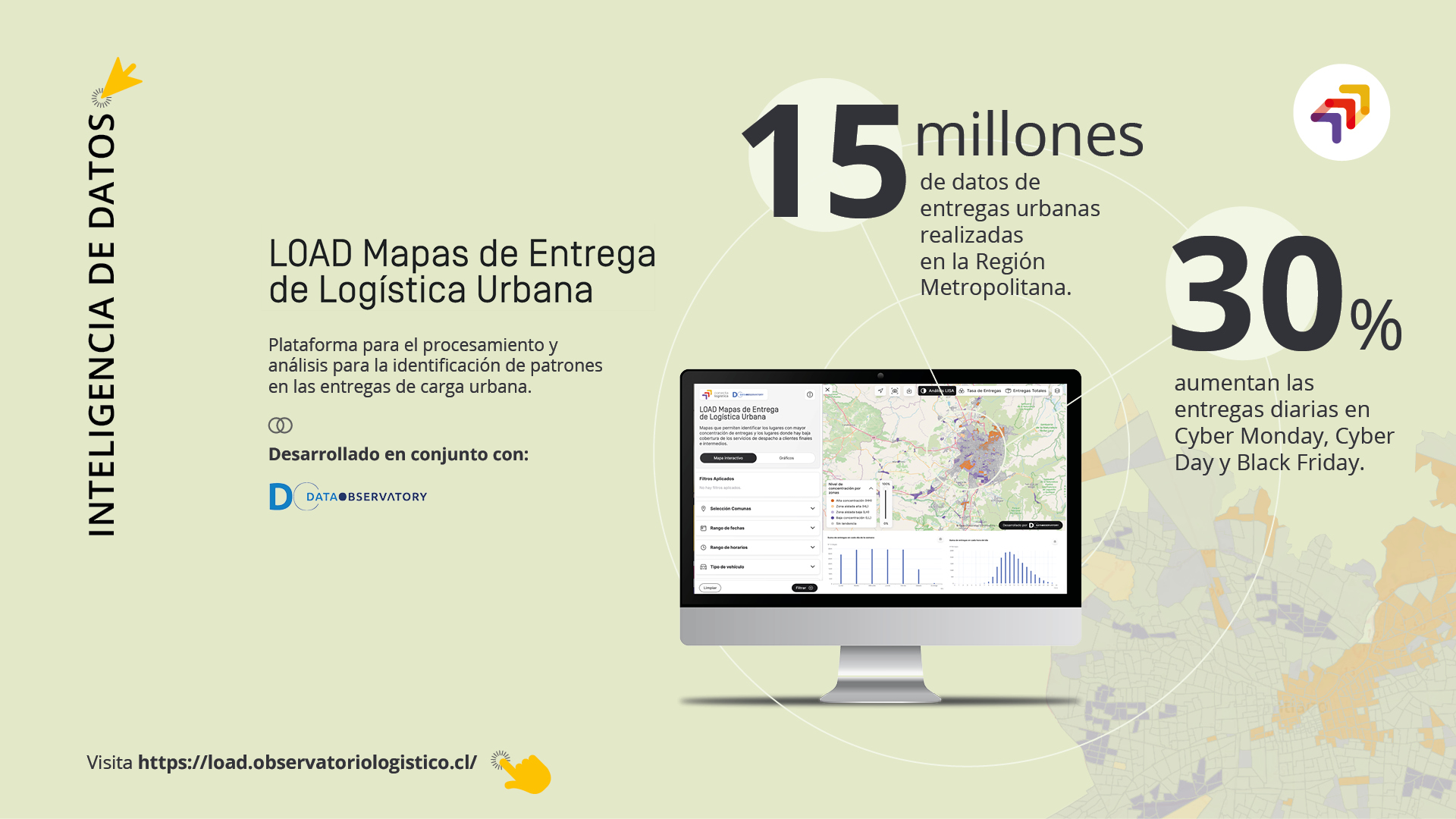Click the '30%' statistic
Screen dimensions: 1456x819
click(1287, 293)
